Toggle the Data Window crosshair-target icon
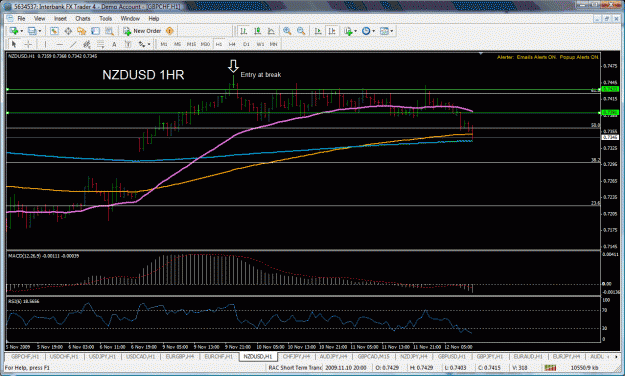Screen dimensions: 625x376 (x=68, y=31)
